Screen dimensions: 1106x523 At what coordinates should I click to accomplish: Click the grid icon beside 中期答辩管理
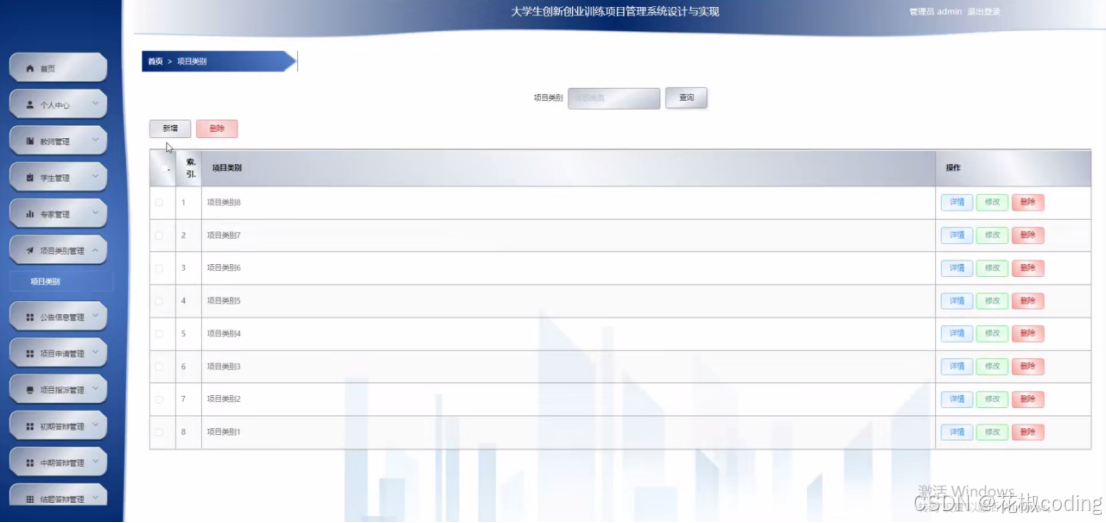click(x=30, y=463)
